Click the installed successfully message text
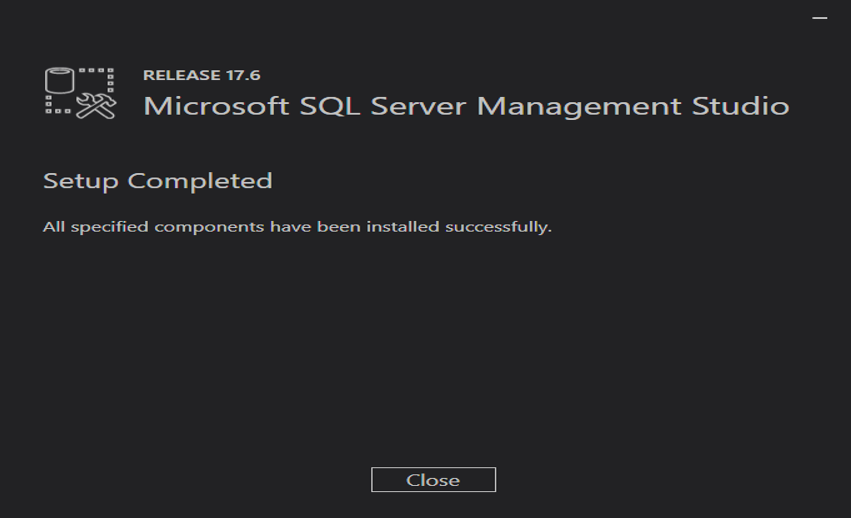The width and height of the screenshot is (852, 518). click(297, 227)
